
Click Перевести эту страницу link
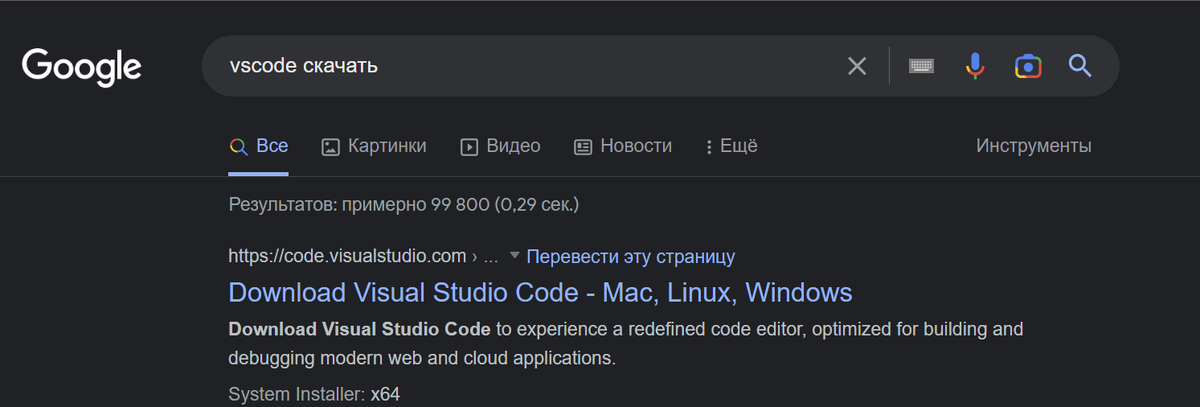coord(631,256)
